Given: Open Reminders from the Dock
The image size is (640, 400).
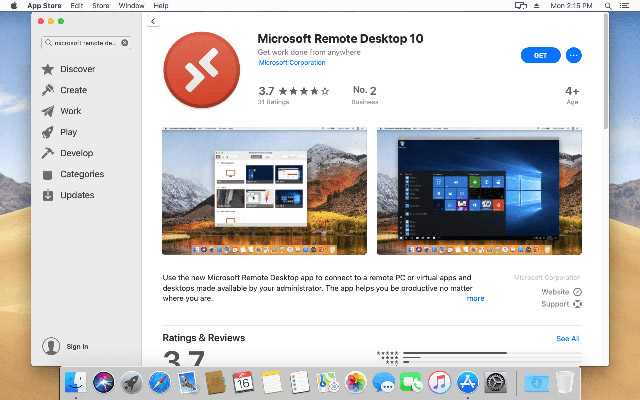Looking at the screenshot, I should click(x=300, y=382).
